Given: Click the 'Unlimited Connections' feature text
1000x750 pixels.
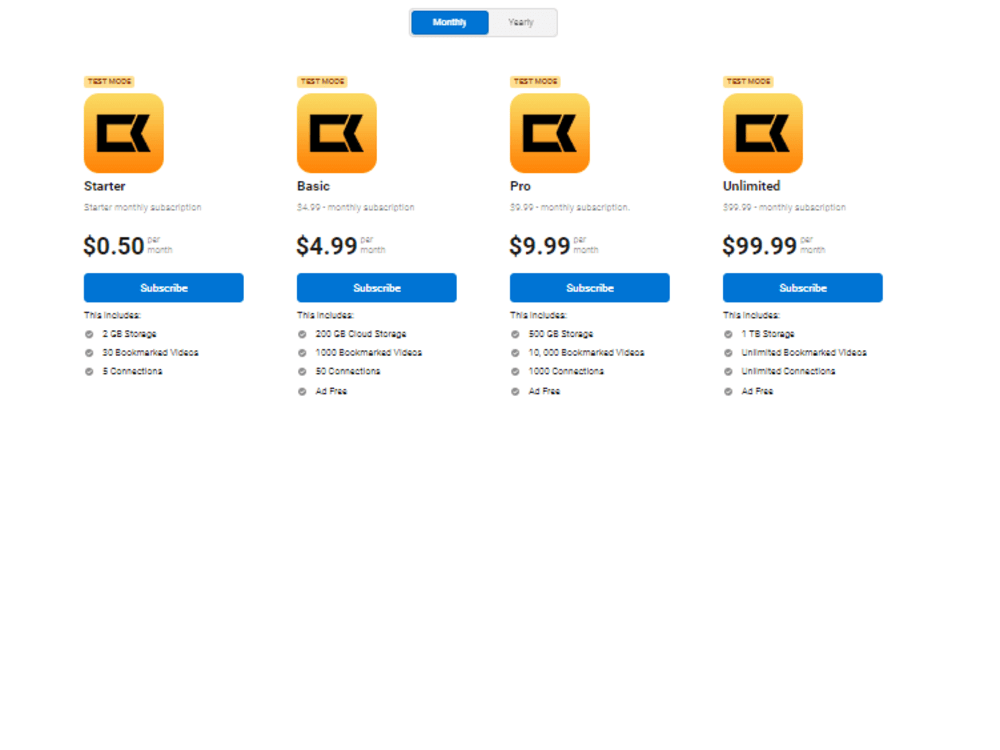Looking at the screenshot, I should click(788, 371).
